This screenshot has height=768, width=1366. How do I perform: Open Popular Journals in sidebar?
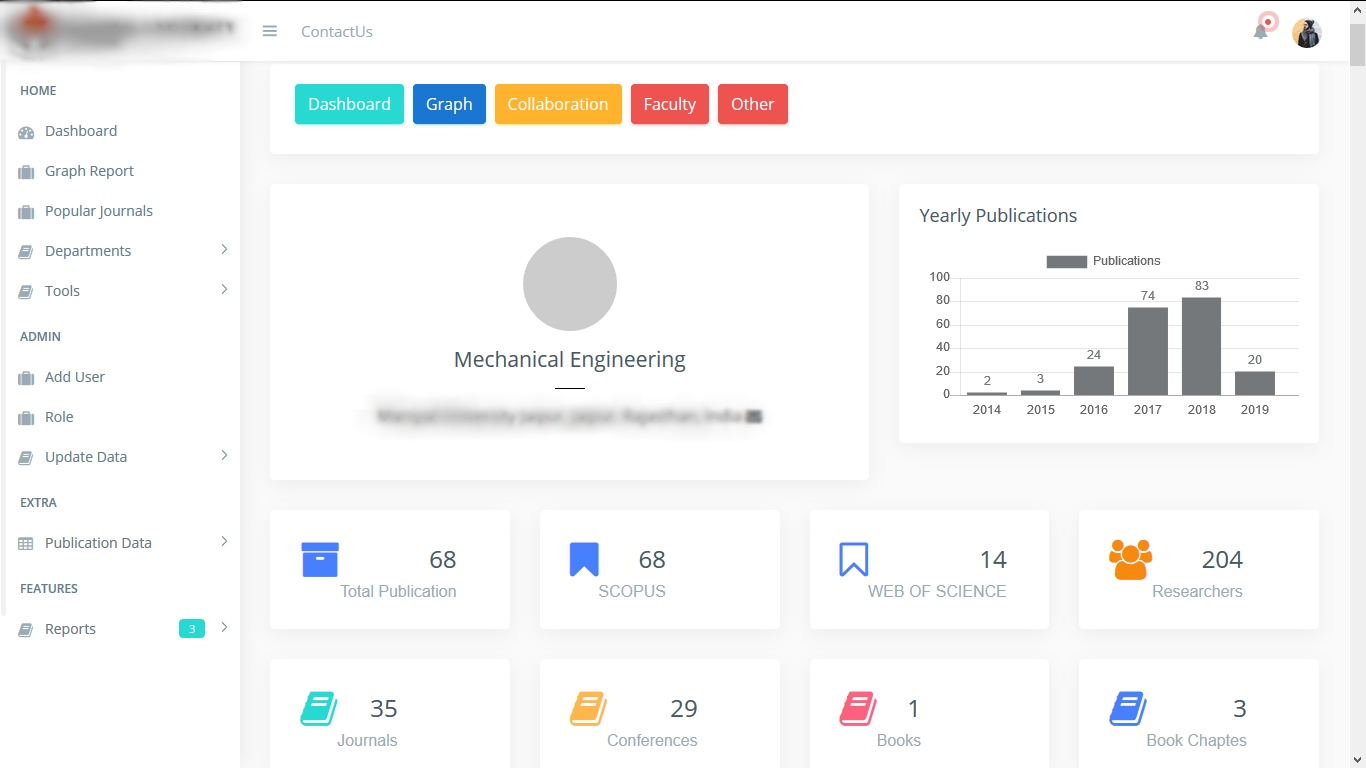[x=98, y=211]
